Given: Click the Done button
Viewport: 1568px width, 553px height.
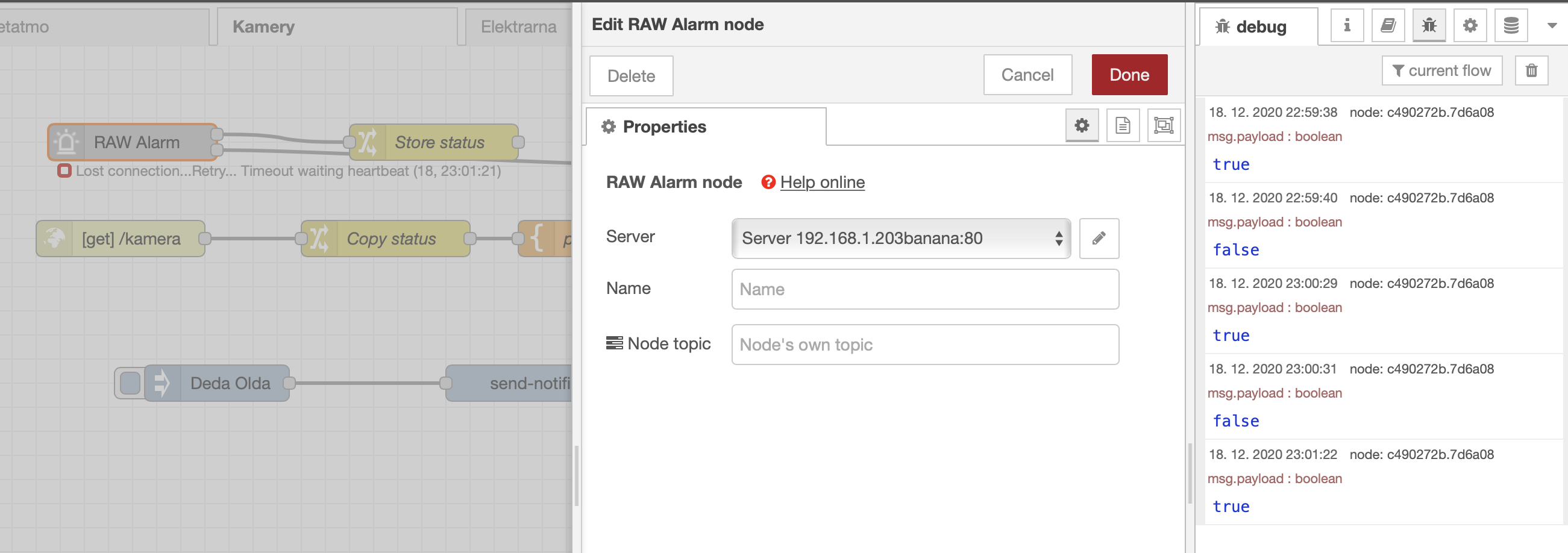Looking at the screenshot, I should tap(1129, 74).
